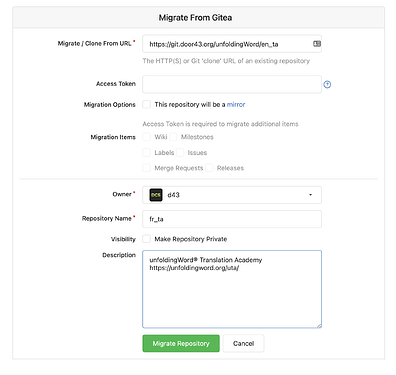Click the Cancel button
The width and height of the screenshot is (396, 375).
click(x=244, y=343)
